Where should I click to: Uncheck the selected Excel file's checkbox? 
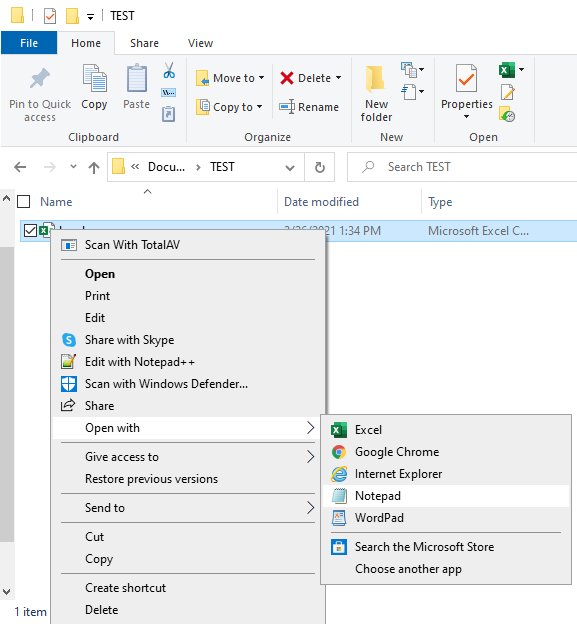(x=30, y=230)
